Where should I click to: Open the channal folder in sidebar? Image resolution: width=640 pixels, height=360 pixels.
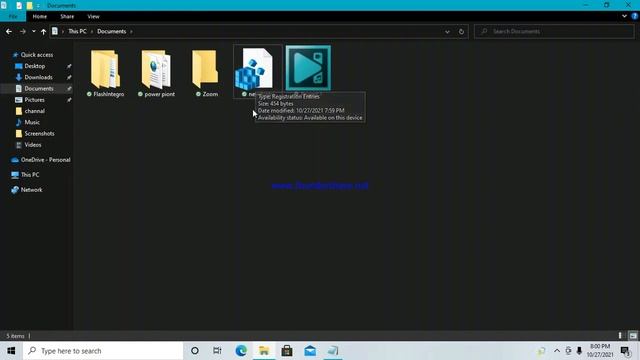(35, 111)
